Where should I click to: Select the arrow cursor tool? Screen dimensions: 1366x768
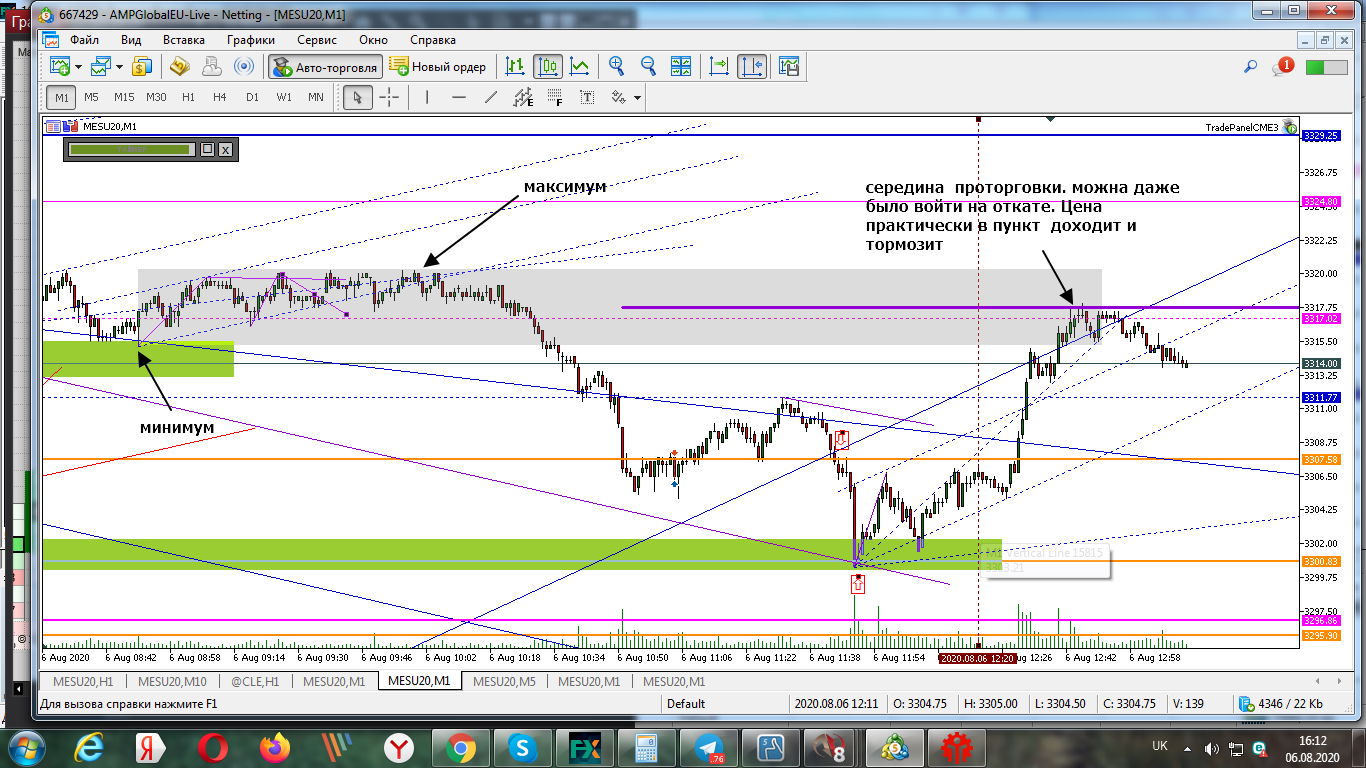[358, 97]
